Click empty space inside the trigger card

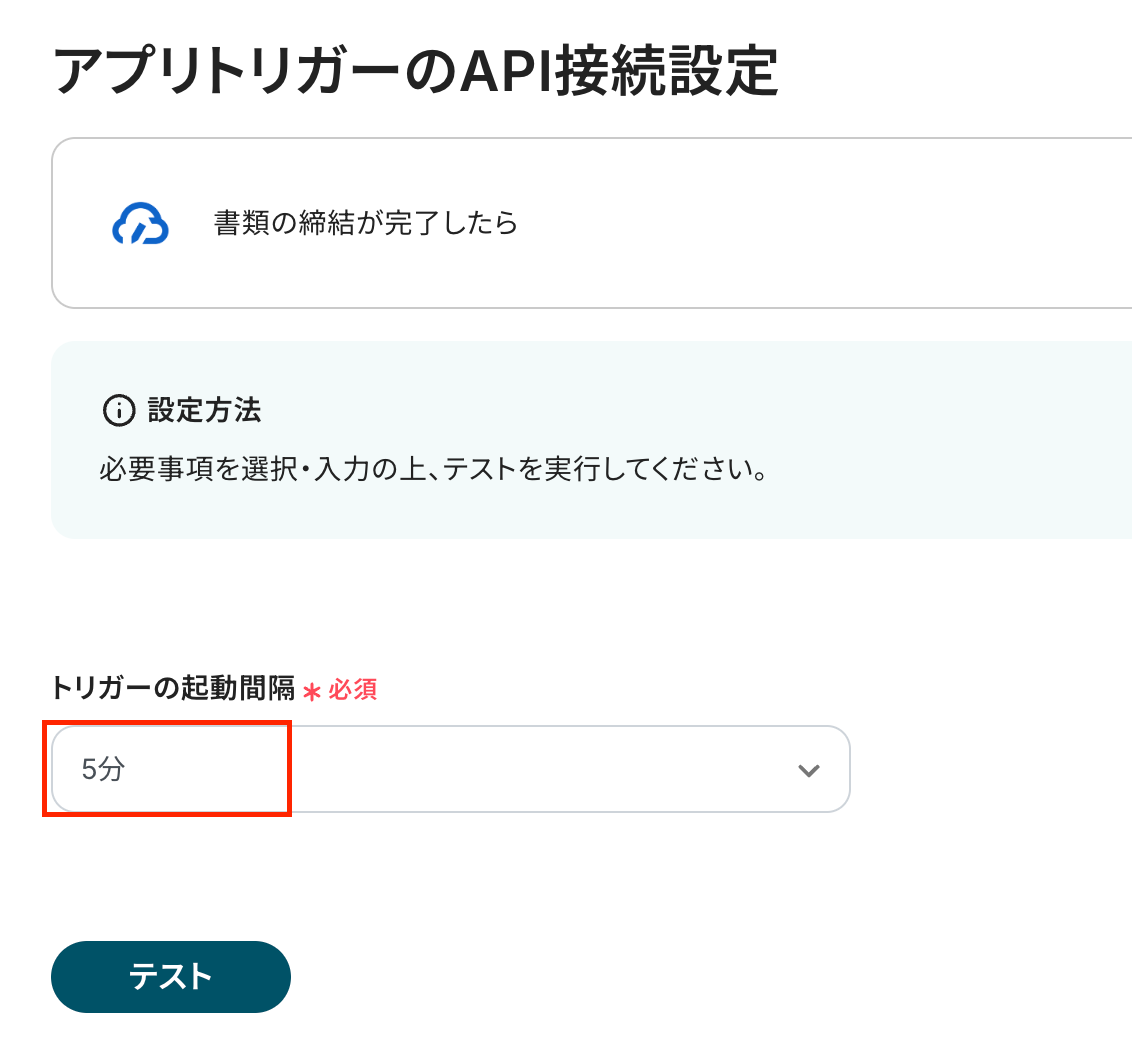pos(820,223)
